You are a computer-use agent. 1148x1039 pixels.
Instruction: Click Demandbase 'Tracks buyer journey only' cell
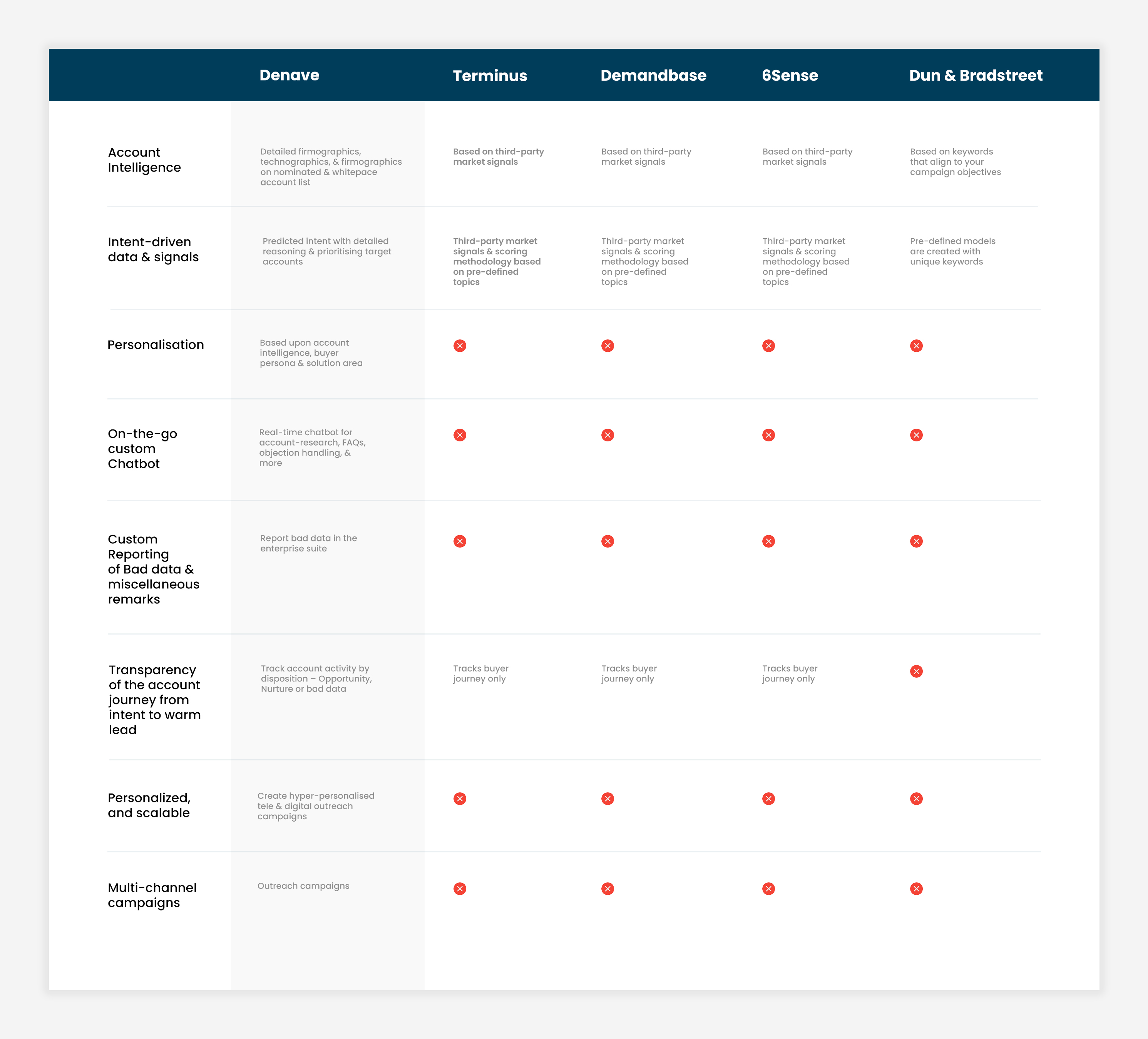pyautogui.click(x=629, y=673)
